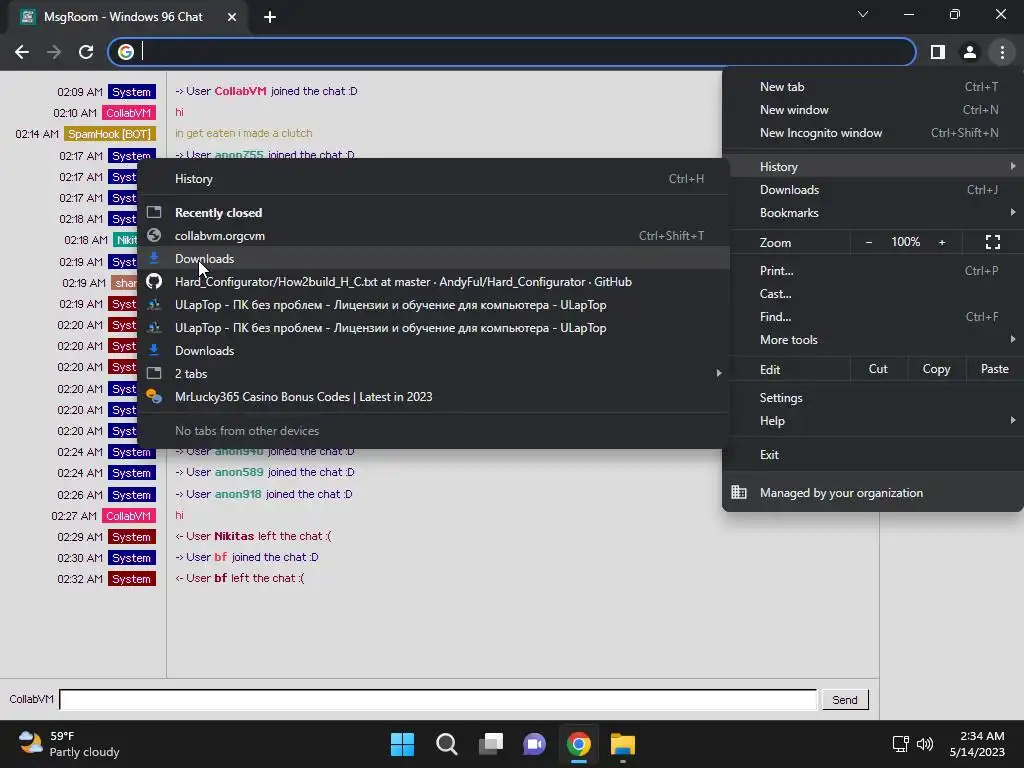
Task: Open first ULapTop history entry
Action: pyautogui.click(x=434, y=305)
